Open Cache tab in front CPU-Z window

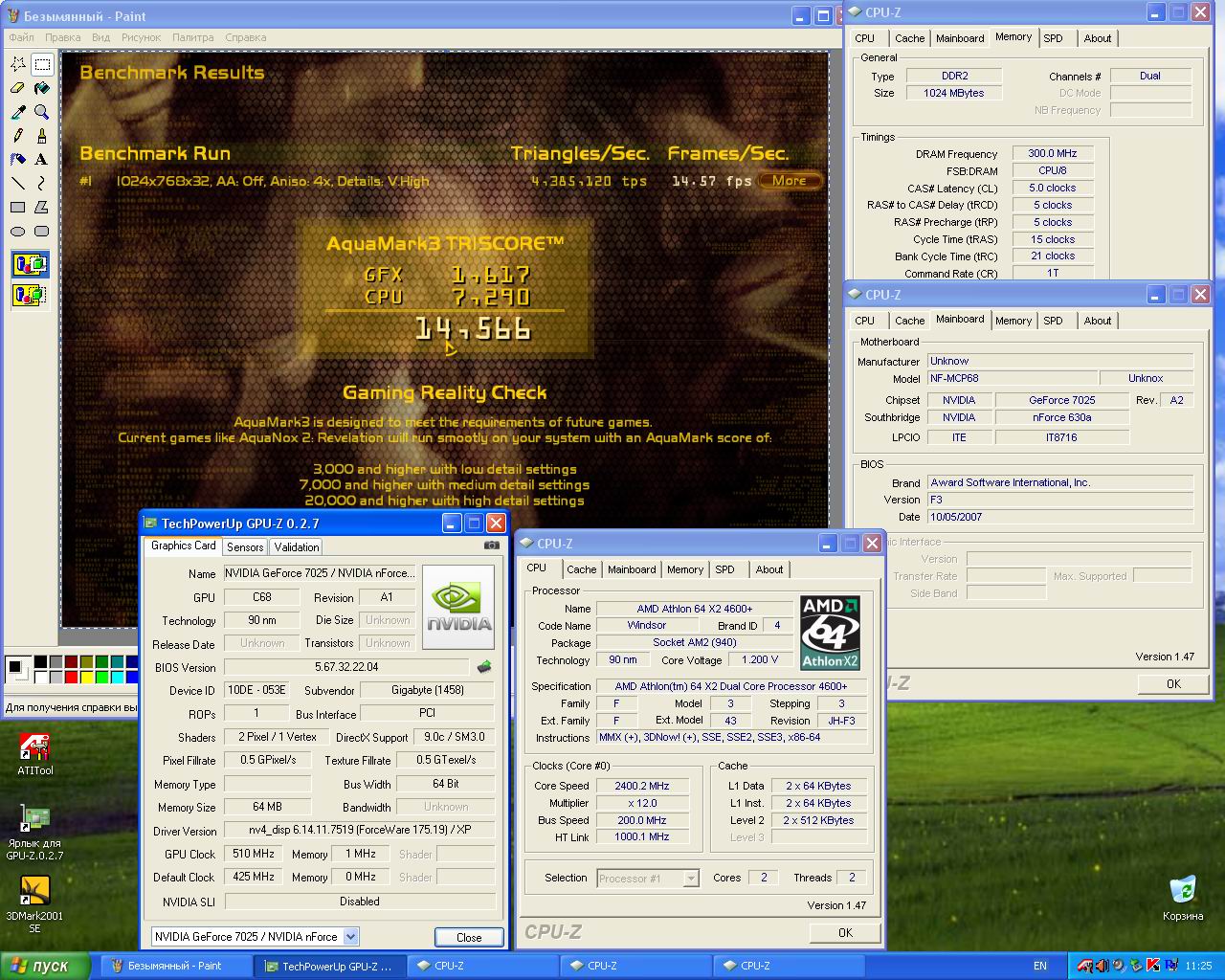(x=581, y=569)
